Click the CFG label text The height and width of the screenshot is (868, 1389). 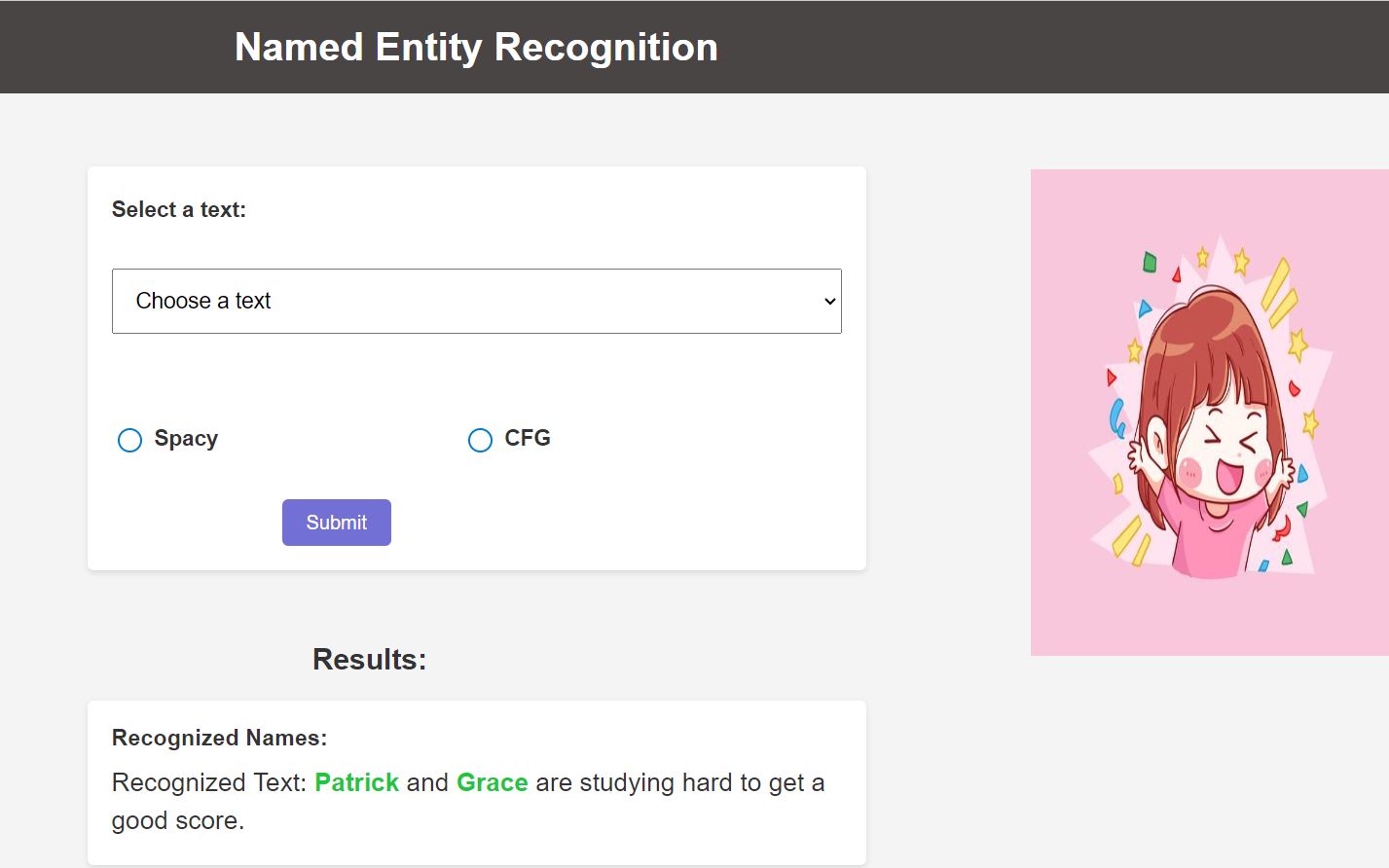coord(528,438)
